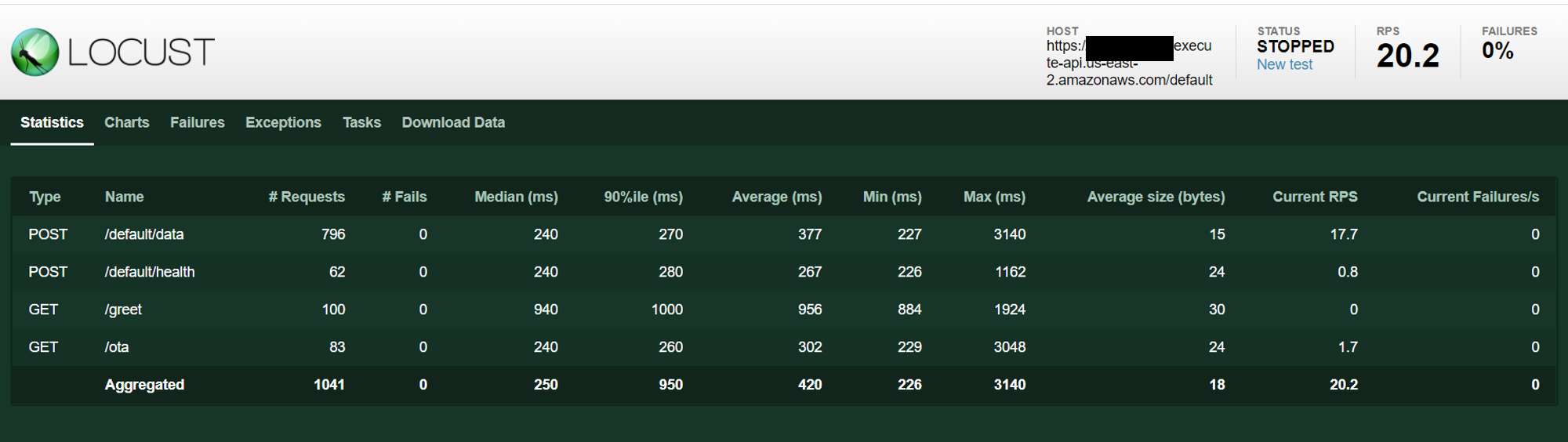The image size is (1568, 442).
Task: Sort by 90%ile (ms) column header
Action: click(x=643, y=197)
